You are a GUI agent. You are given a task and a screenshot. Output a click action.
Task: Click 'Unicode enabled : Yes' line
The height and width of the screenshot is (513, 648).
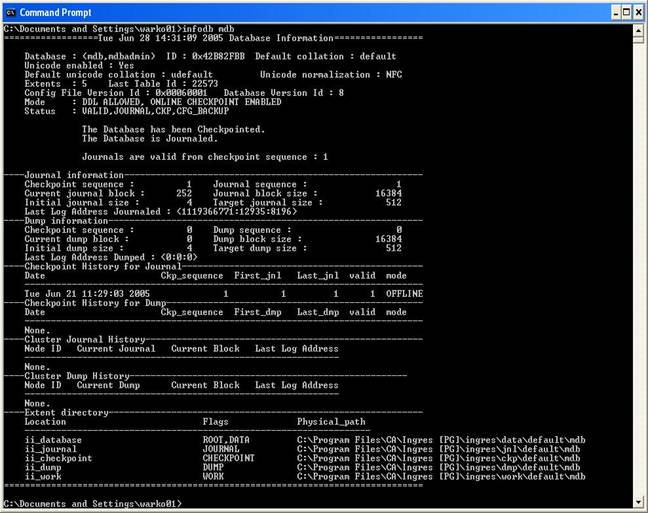tap(79, 65)
